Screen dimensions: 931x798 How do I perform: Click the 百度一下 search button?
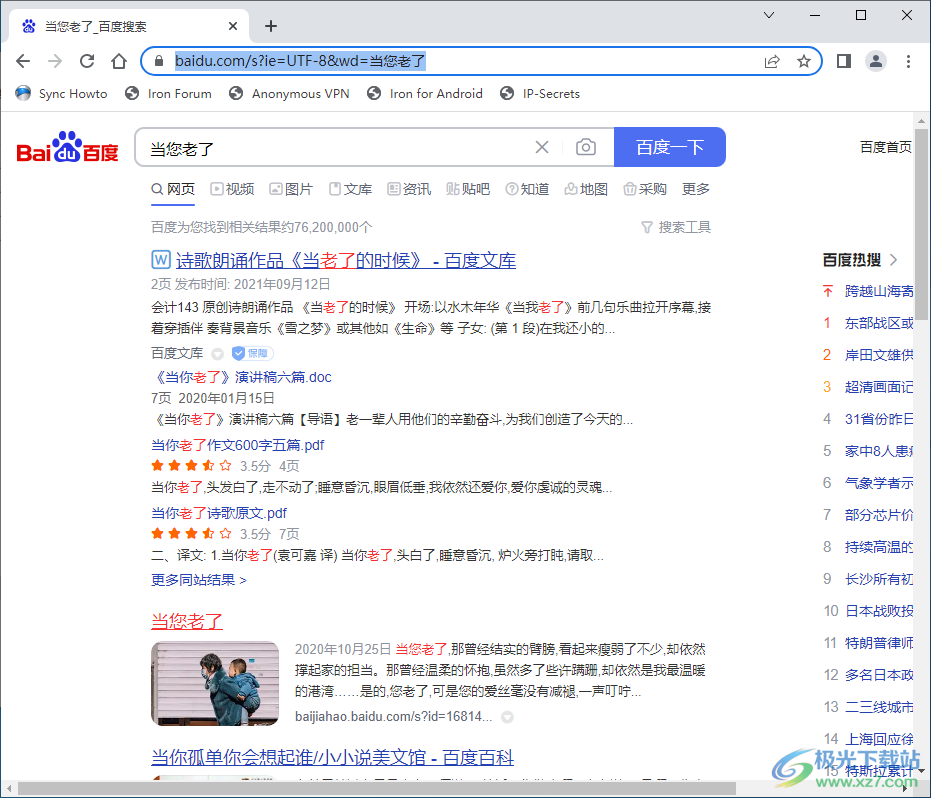[670, 147]
